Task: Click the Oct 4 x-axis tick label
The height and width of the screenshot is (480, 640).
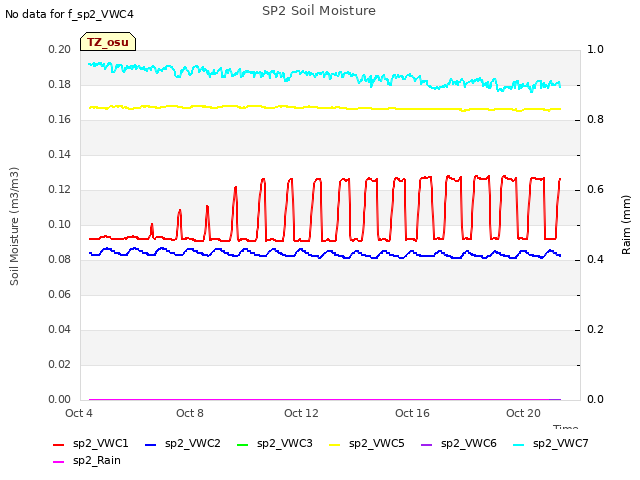Action: [79, 413]
